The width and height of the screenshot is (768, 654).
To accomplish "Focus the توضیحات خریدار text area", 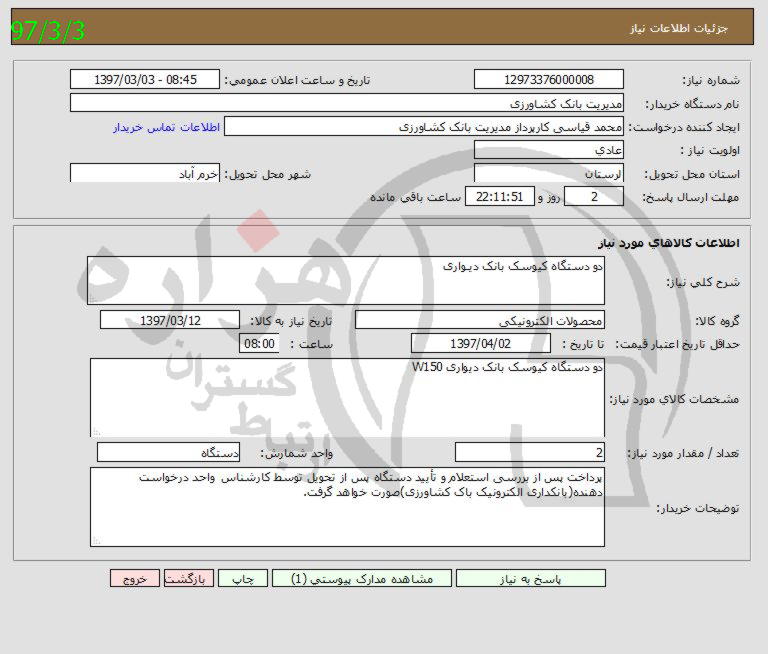I will pyautogui.click(x=346, y=507).
